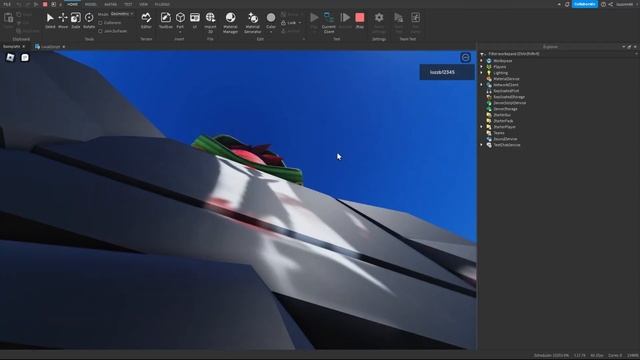
Task: Switch to the AVATAR ribbon tab
Action: 110,4
